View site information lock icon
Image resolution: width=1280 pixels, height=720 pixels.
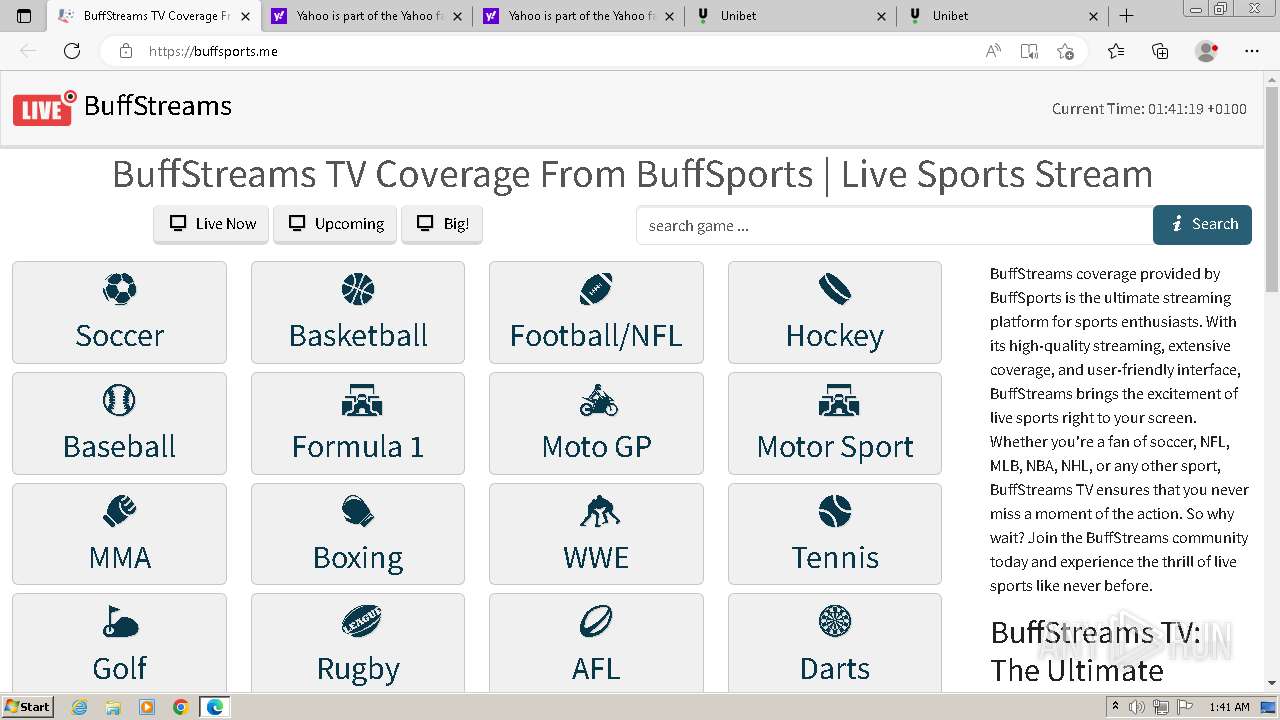[x=125, y=51]
